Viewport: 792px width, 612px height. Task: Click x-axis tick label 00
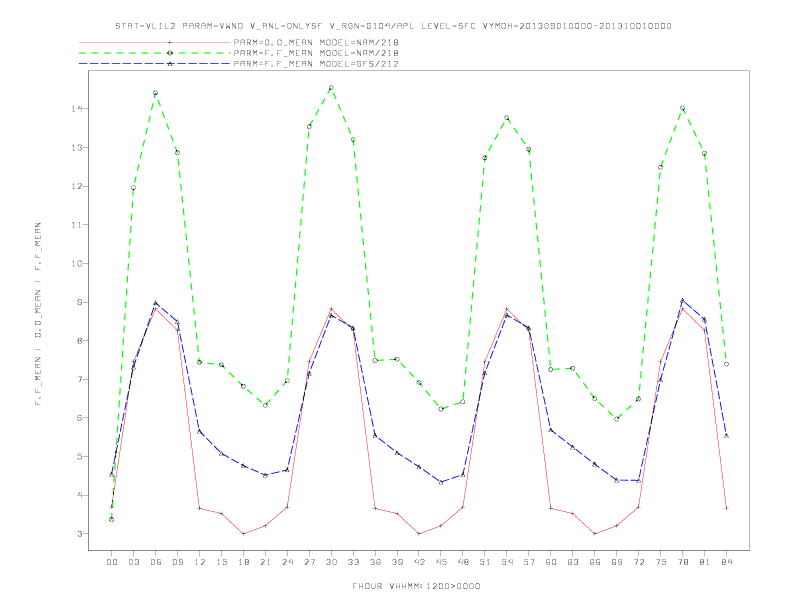112,562
